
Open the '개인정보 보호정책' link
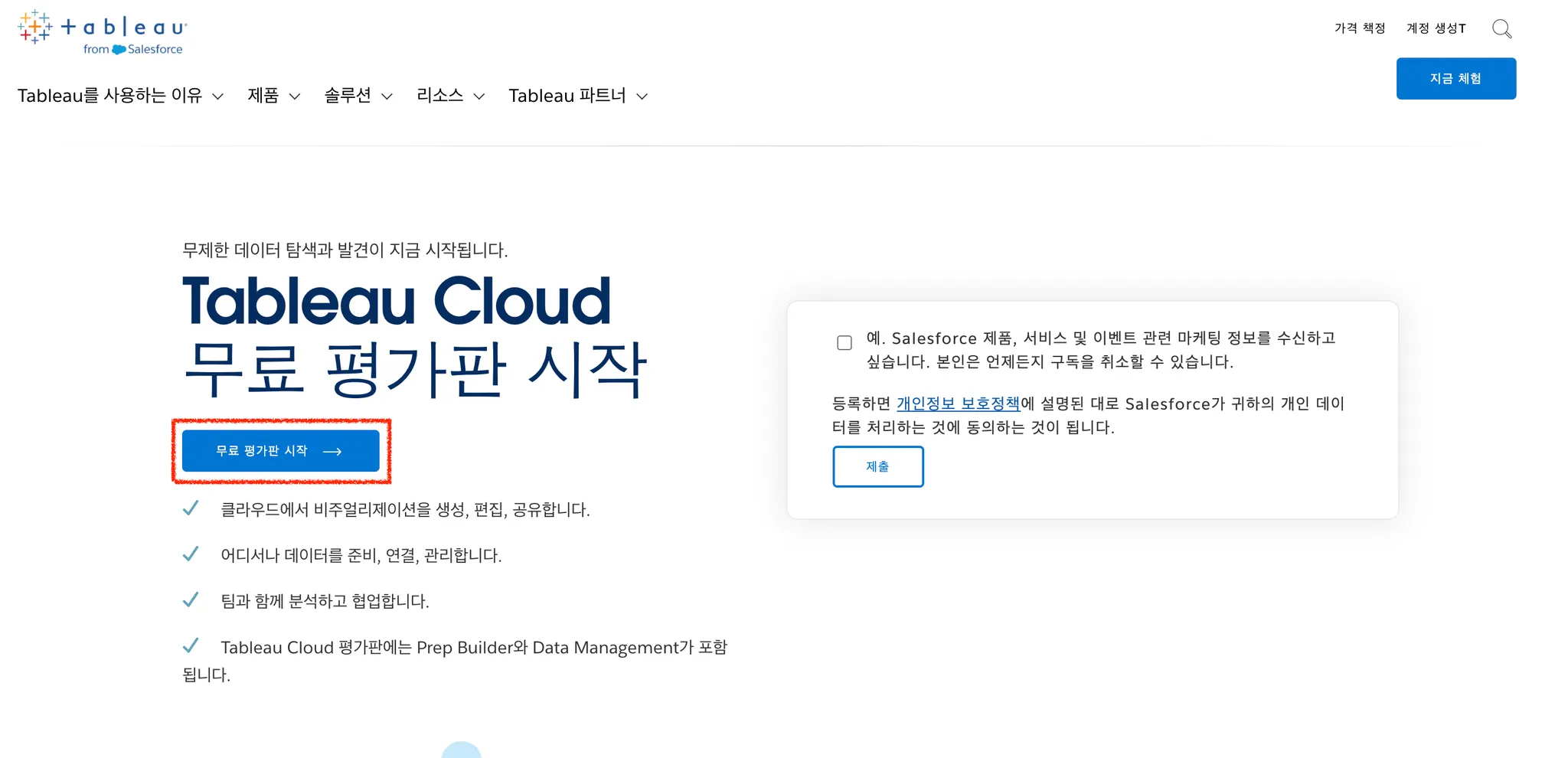[958, 404]
